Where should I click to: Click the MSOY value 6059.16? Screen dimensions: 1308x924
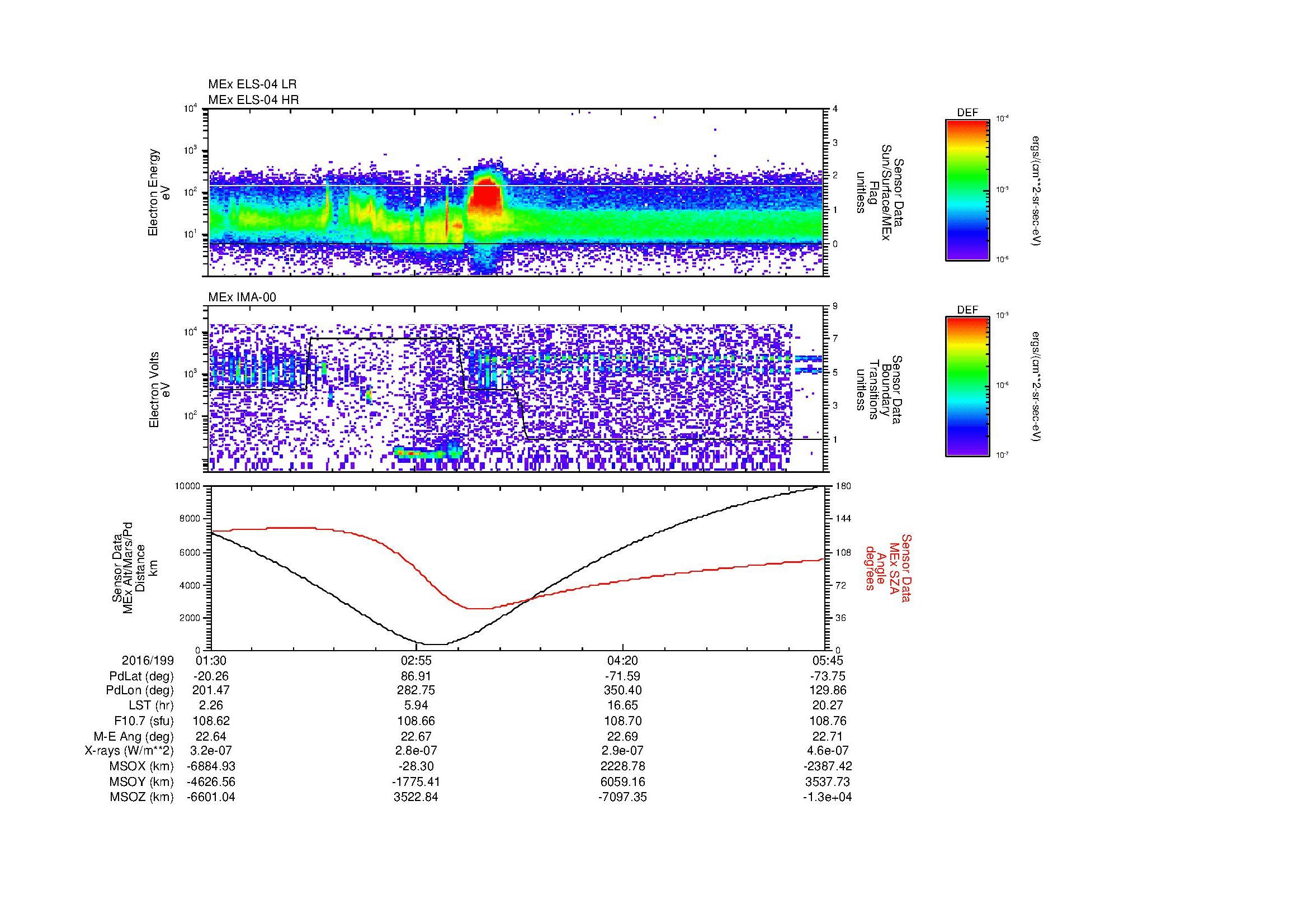(622, 781)
